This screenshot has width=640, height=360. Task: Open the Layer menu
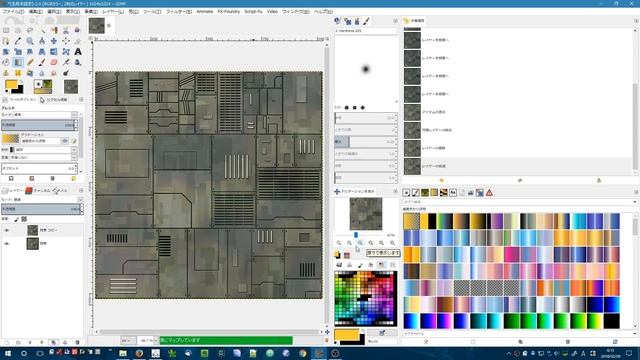pyautogui.click(x=113, y=12)
